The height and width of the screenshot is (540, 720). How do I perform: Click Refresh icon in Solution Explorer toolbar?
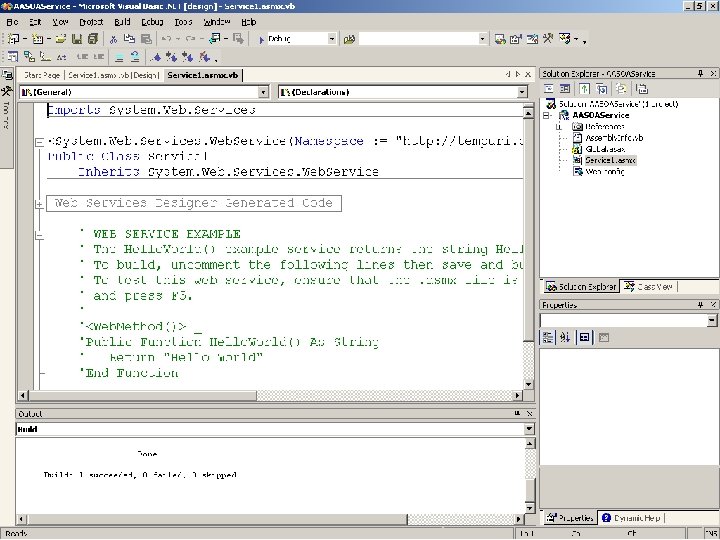click(584, 88)
